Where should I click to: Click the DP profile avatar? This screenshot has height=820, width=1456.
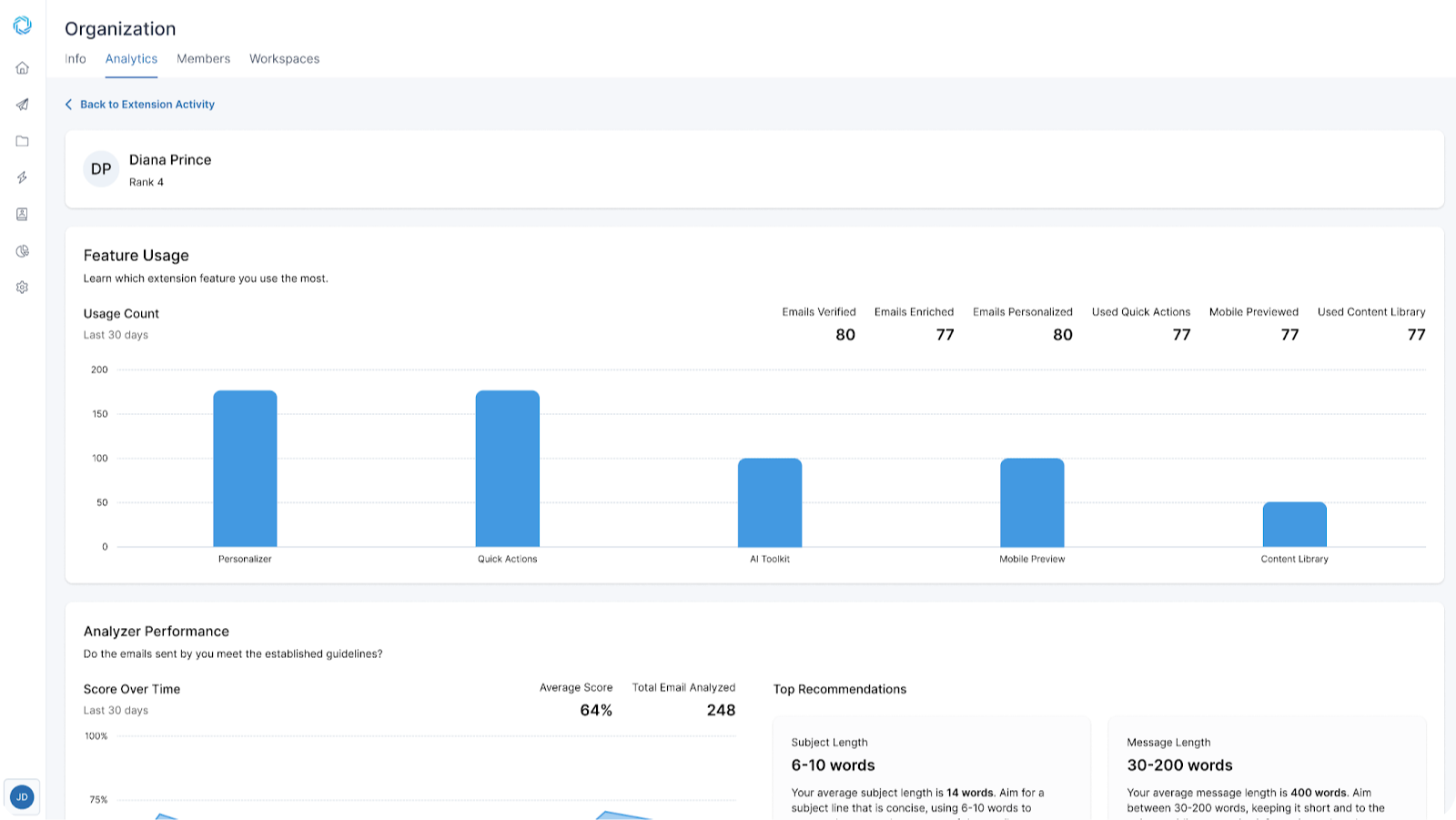point(101,169)
